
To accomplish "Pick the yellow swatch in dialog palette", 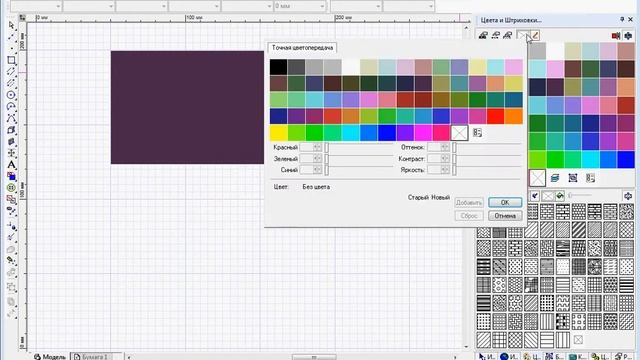I will click(x=278, y=133).
